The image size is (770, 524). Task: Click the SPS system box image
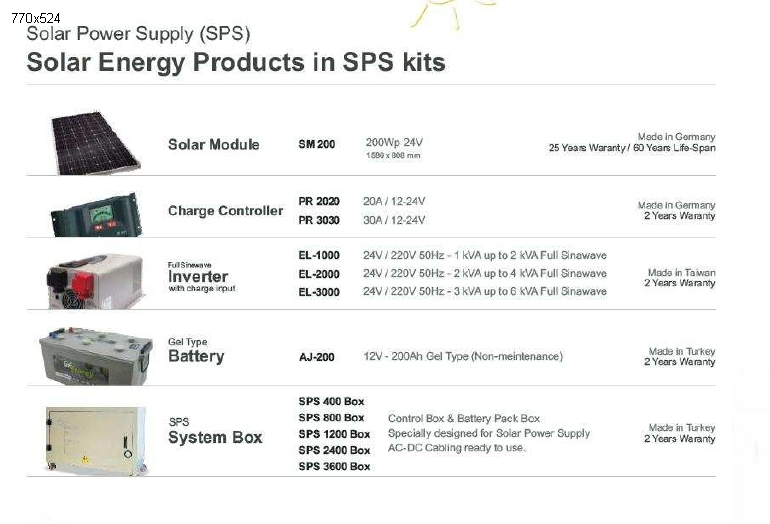[96, 441]
